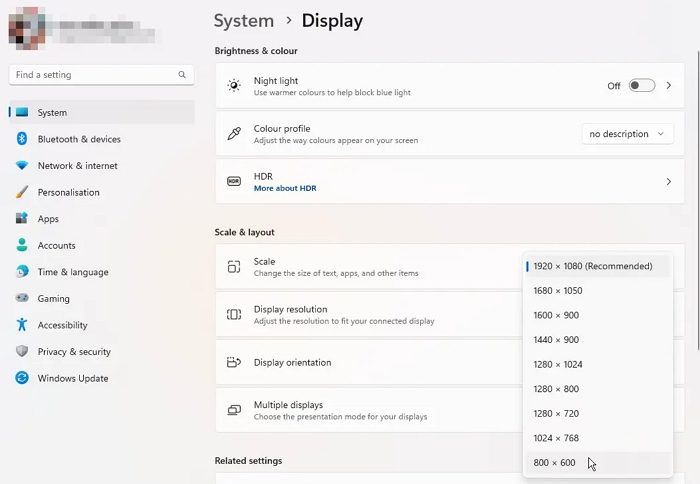Select 1280 × 1024 resolution

point(597,364)
